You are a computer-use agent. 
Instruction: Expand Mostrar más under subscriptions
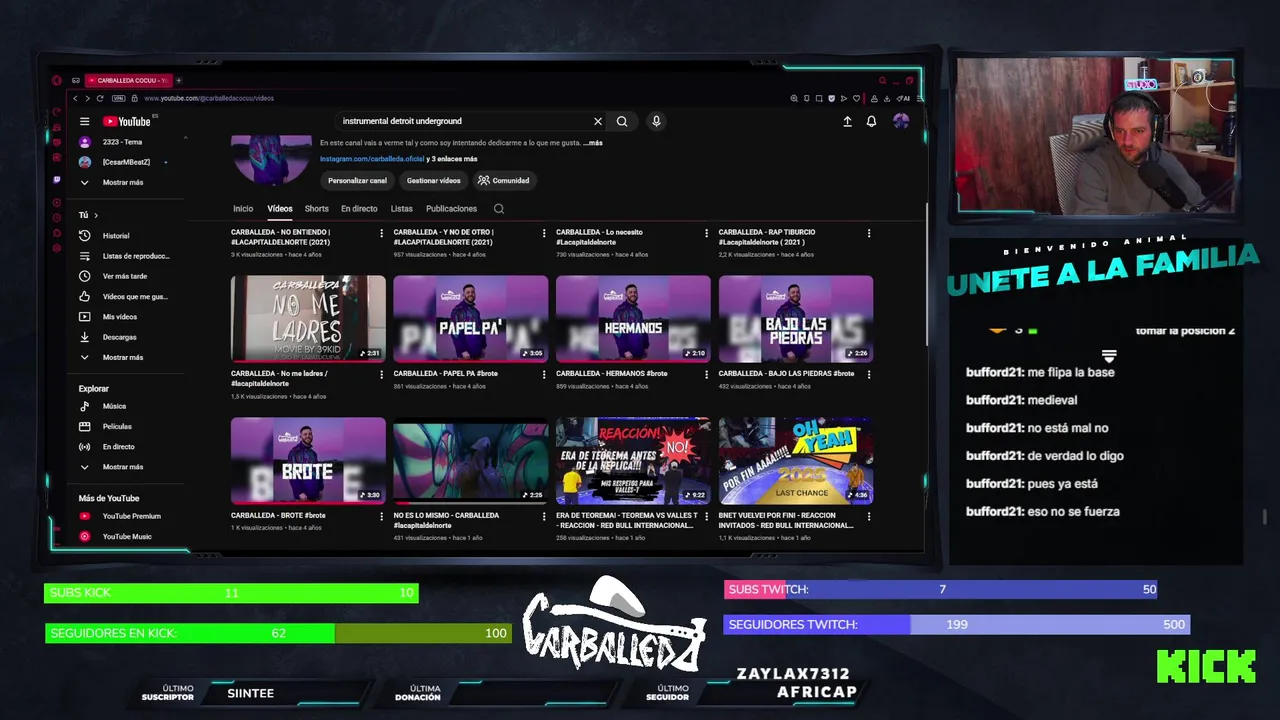point(111,182)
